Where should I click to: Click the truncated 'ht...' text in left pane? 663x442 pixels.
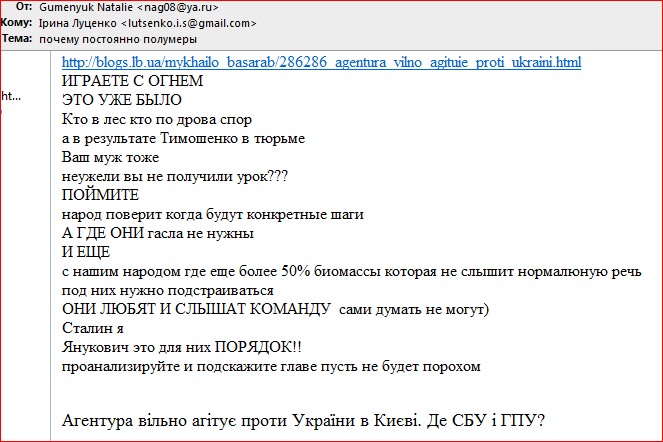click(10, 96)
